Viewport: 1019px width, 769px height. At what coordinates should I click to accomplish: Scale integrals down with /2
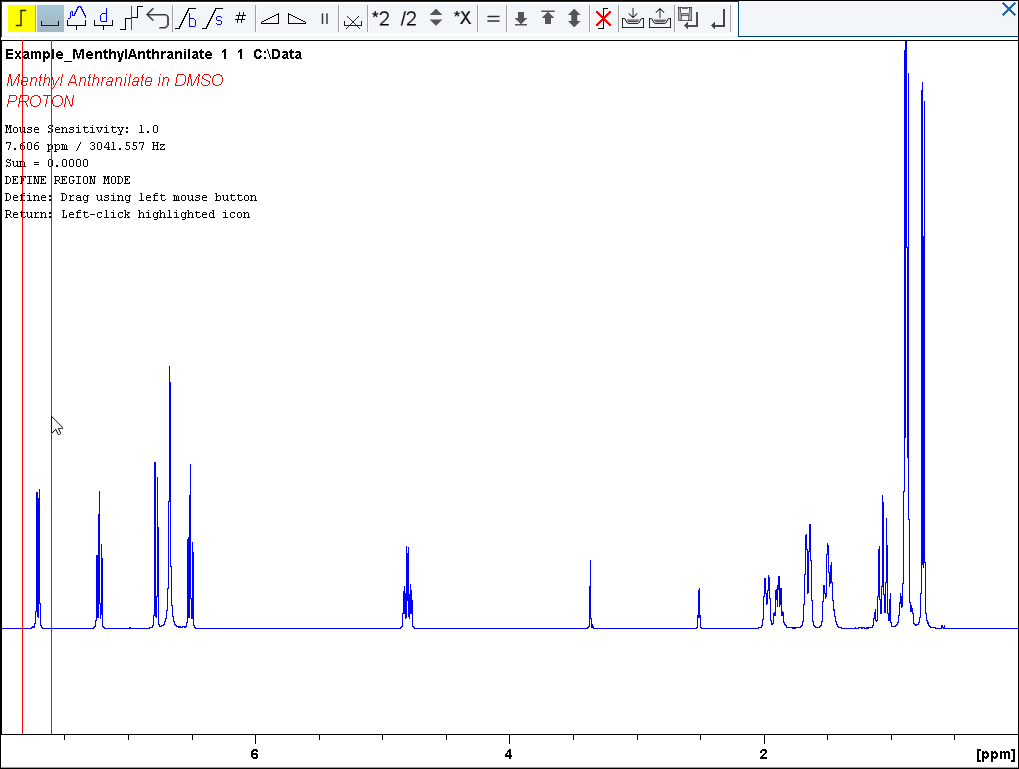[x=408, y=19]
